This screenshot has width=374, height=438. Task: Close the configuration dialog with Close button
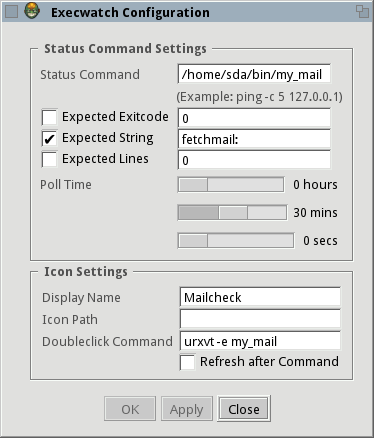(244, 409)
